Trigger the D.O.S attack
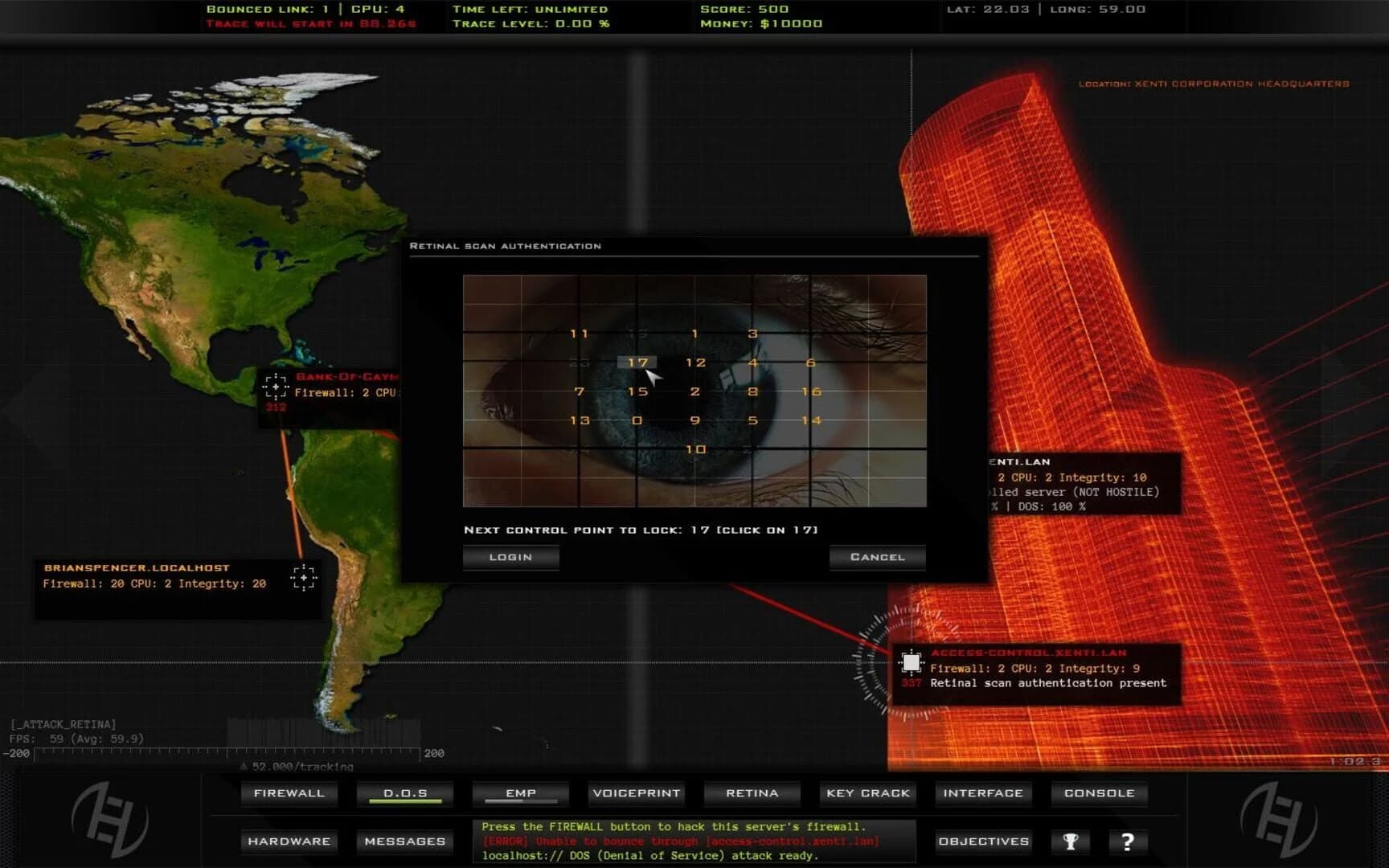This screenshot has height=868, width=1389. tap(404, 793)
